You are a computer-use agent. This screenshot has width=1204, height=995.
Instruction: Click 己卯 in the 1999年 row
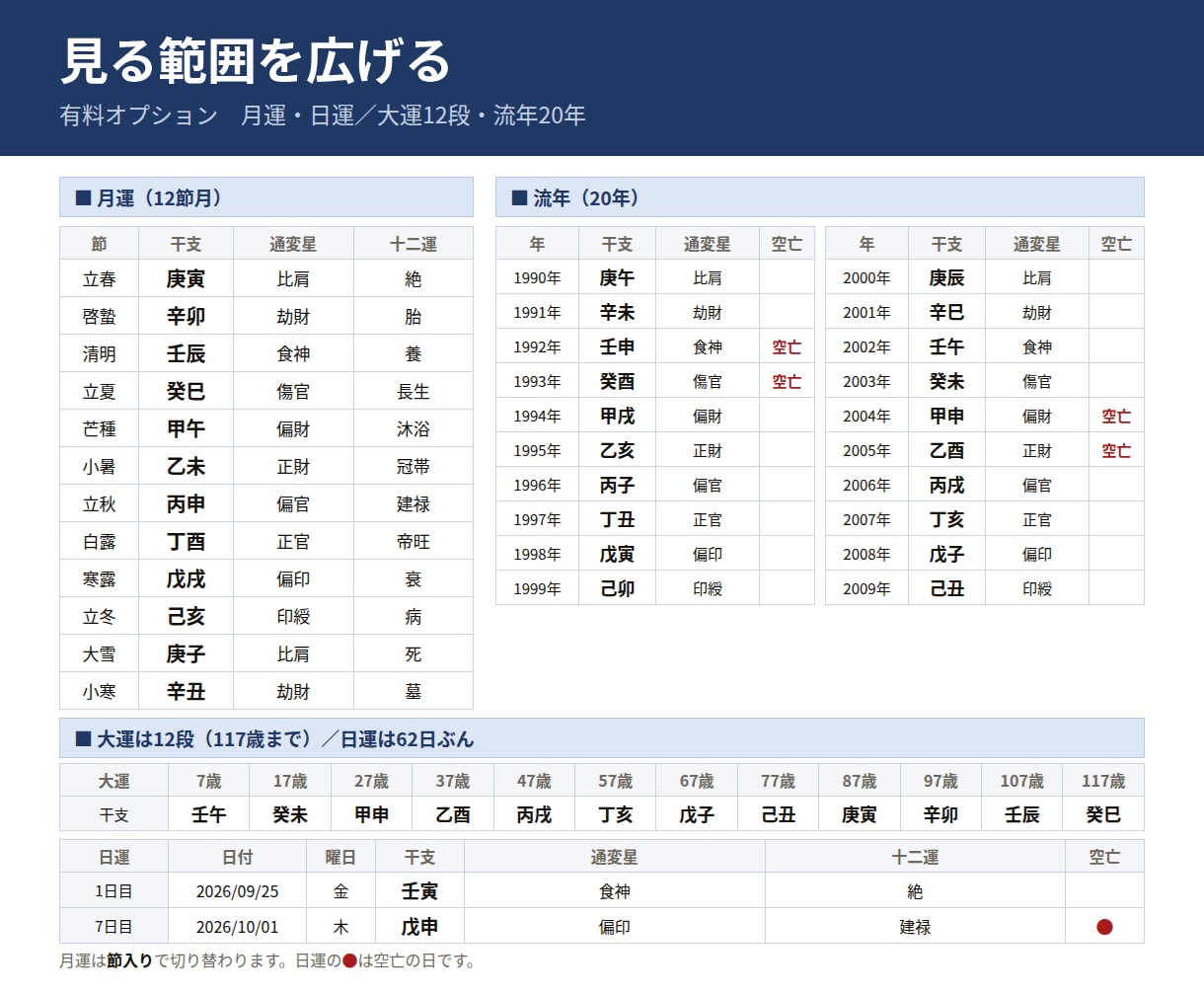[618, 589]
